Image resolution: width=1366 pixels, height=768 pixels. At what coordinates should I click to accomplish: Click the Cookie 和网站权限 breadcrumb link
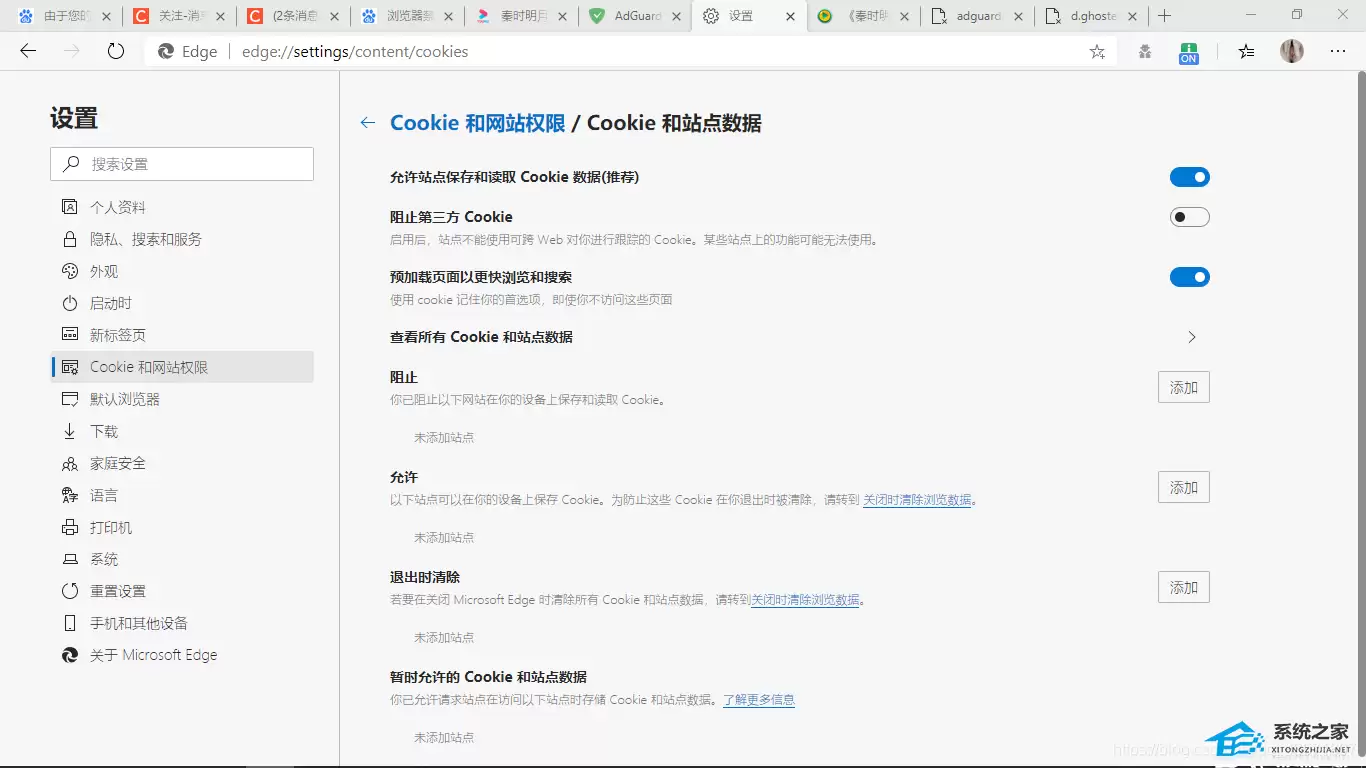pyautogui.click(x=478, y=123)
